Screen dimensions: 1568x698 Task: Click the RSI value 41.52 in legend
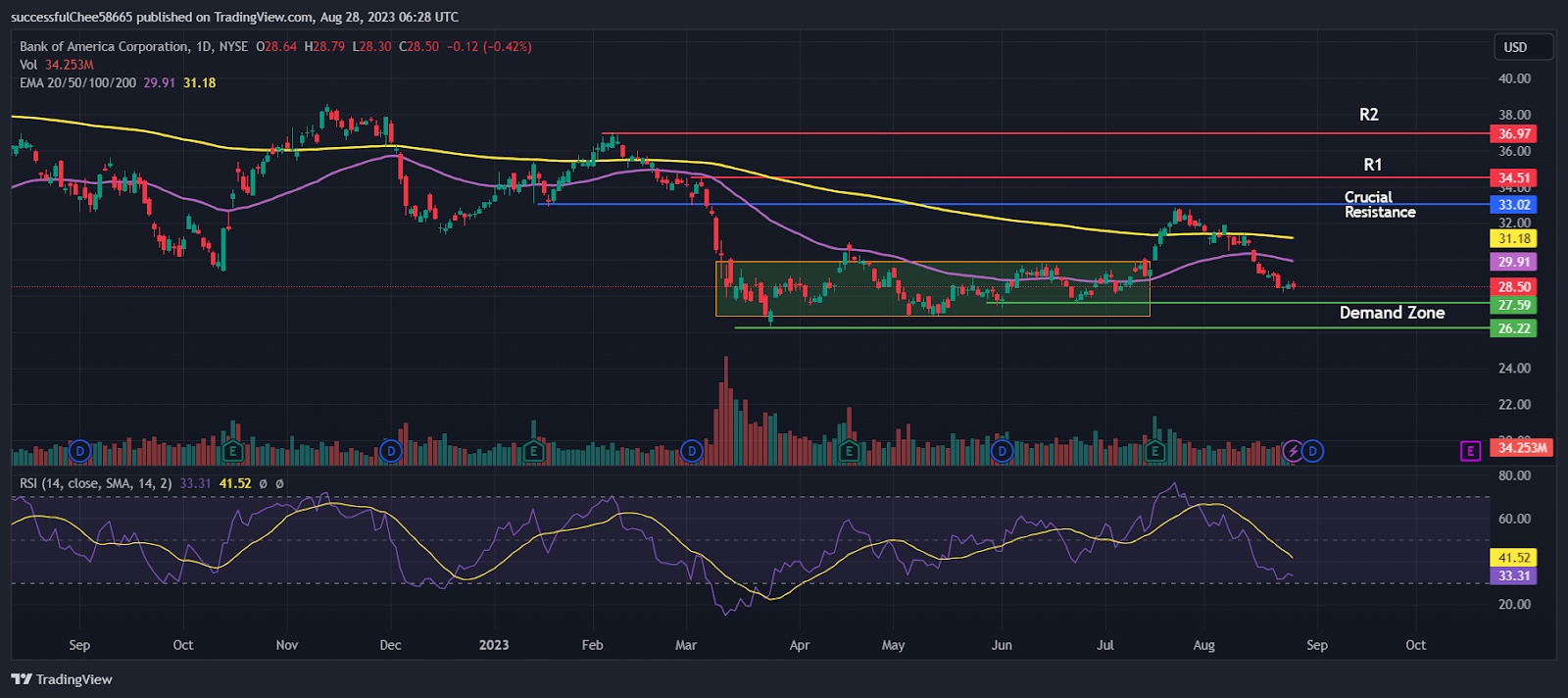click(235, 483)
